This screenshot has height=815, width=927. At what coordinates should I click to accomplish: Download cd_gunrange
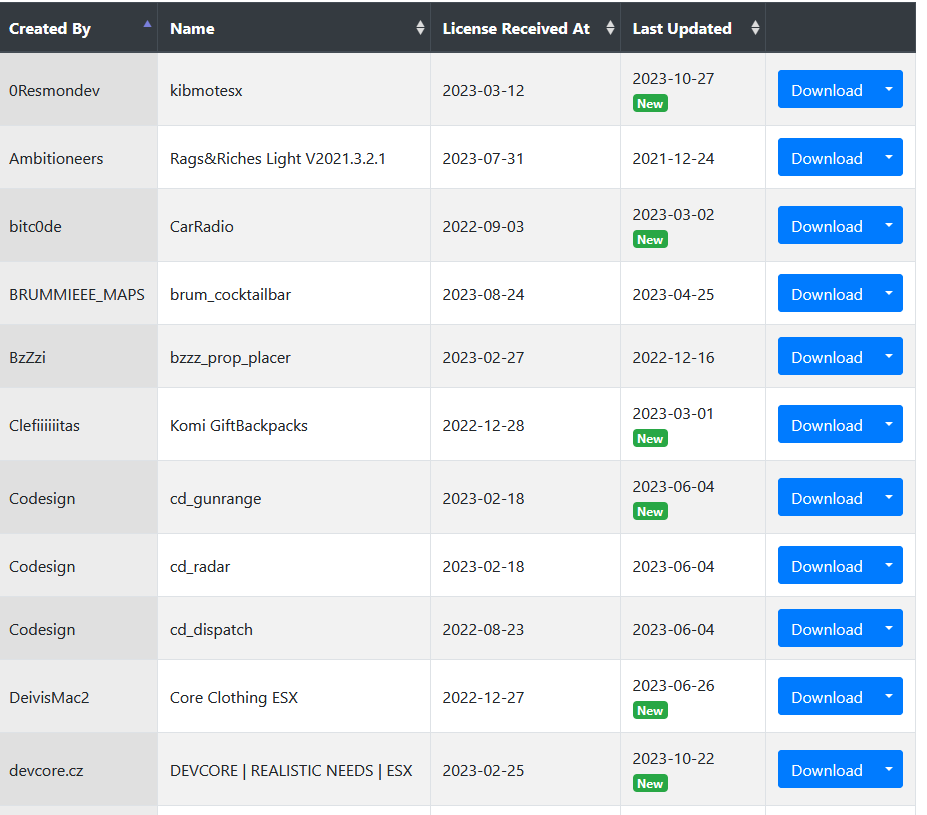coord(826,498)
